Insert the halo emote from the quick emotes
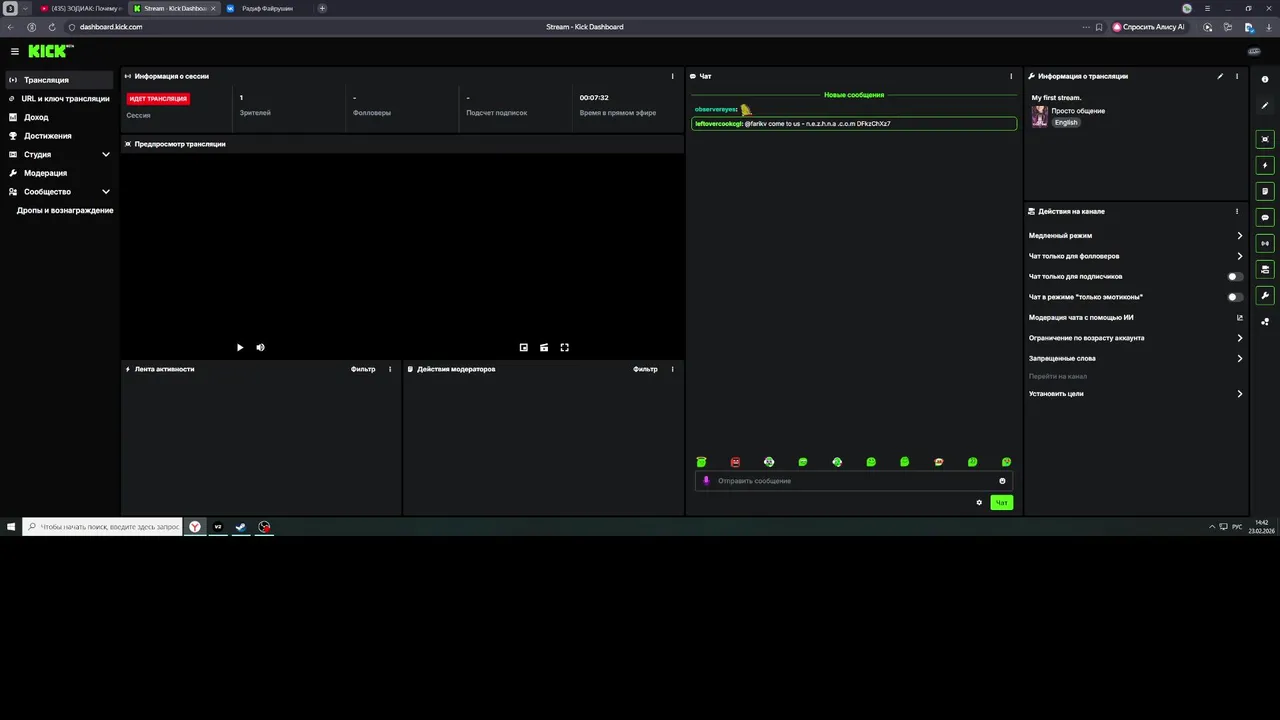The width and height of the screenshot is (1280, 720). pyautogui.click(x=702, y=462)
